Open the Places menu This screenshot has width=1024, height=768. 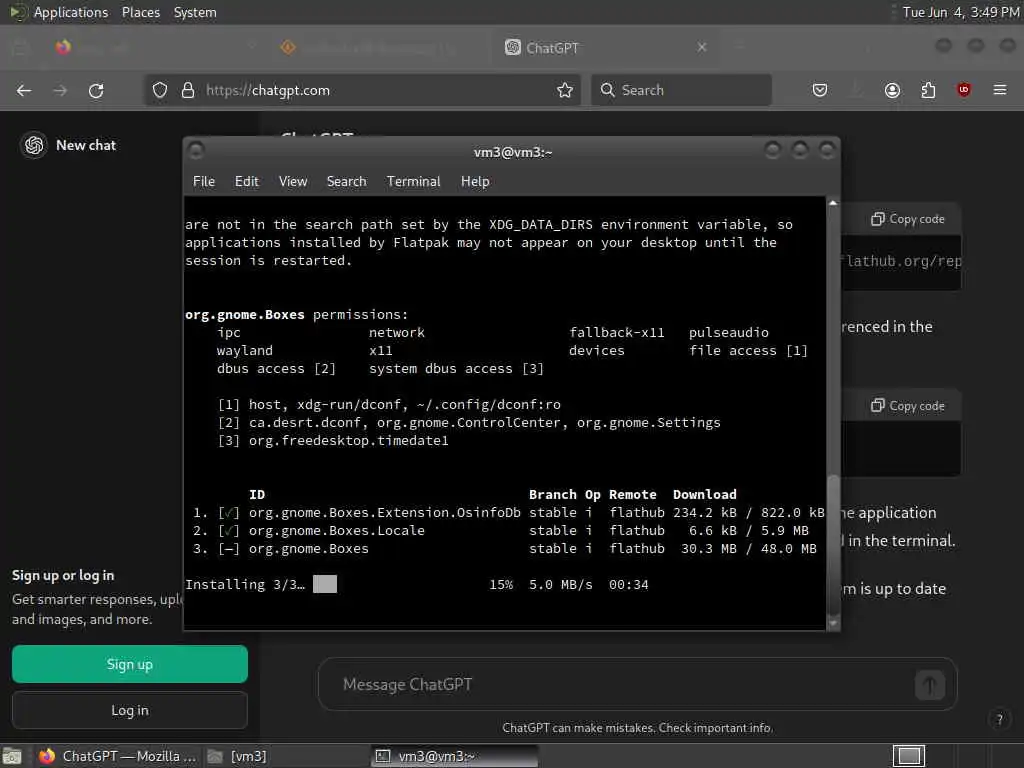(x=141, y=12)
